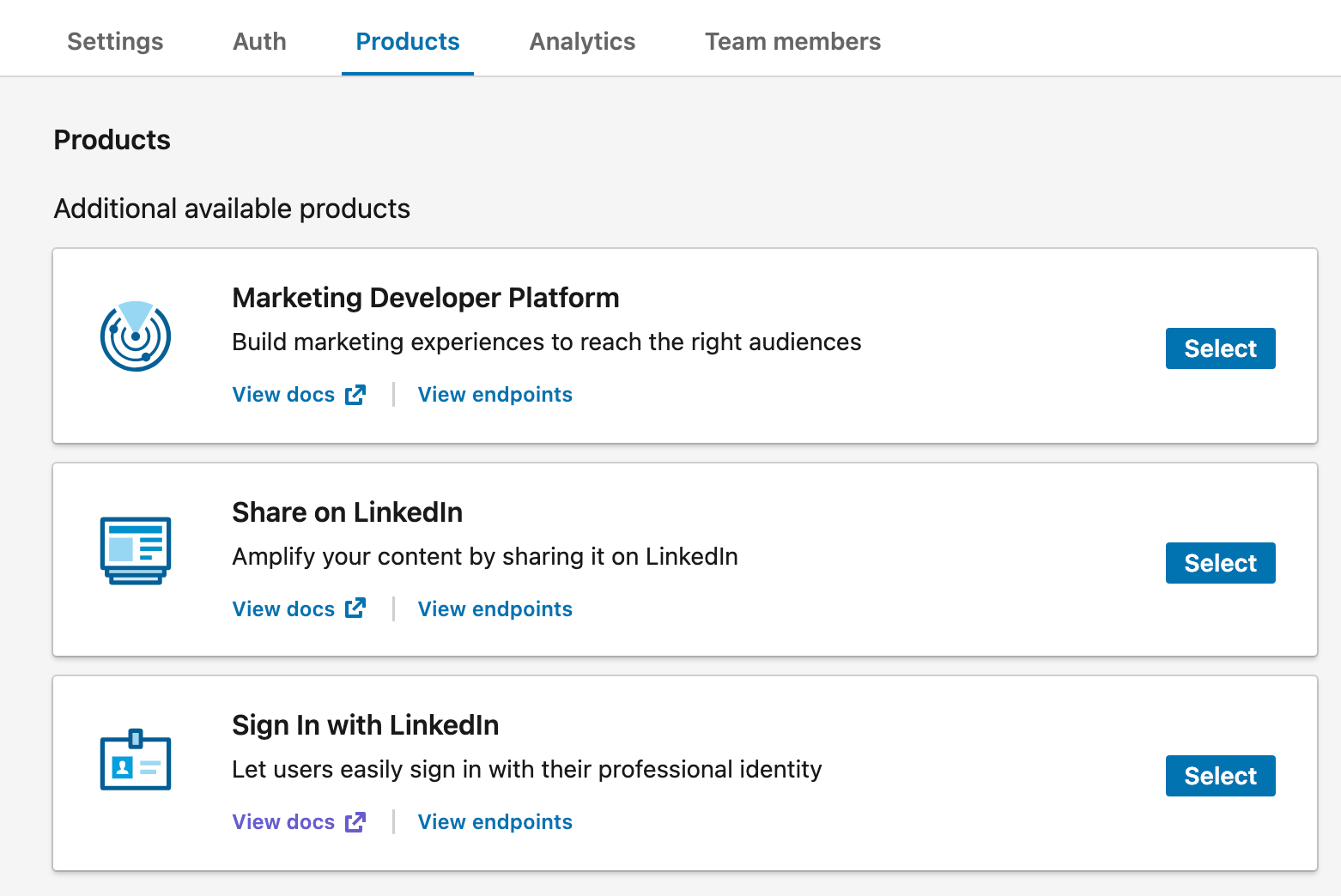Switch to the Auth tab
Screen dimensions: 1341x896
click(x=259, y=41)
